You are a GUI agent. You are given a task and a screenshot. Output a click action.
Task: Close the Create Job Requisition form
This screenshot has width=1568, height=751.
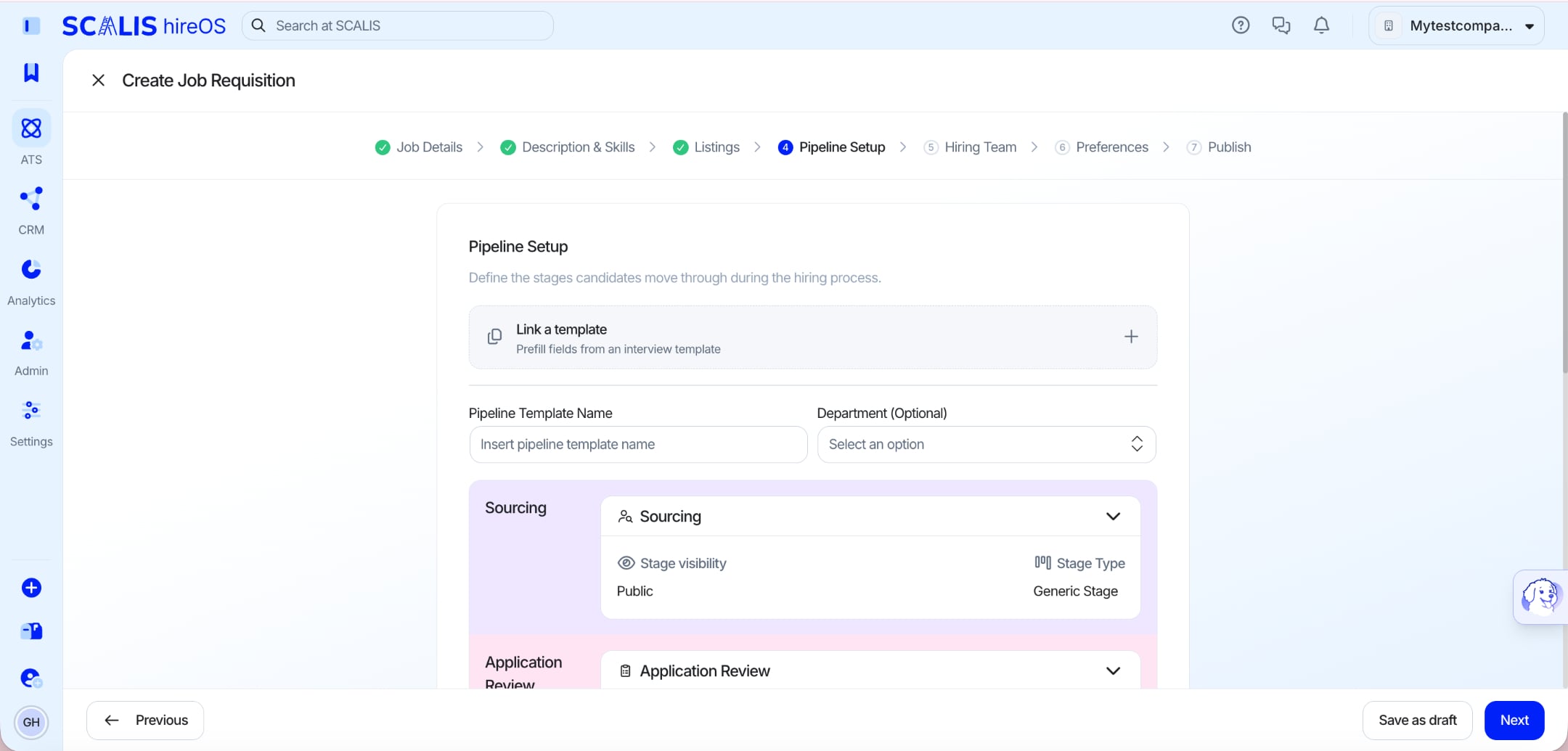click(99, 81)
